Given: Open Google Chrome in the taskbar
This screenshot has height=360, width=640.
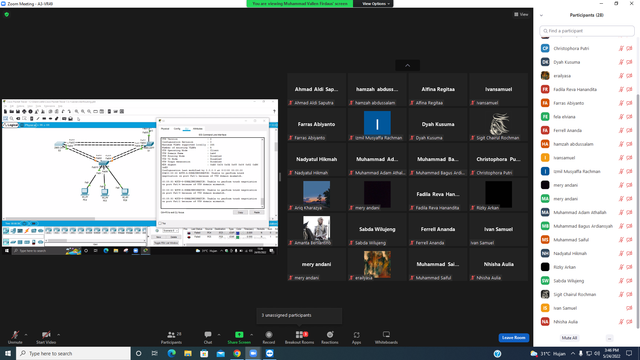Looking at the screenshot, I should point(237,353).
